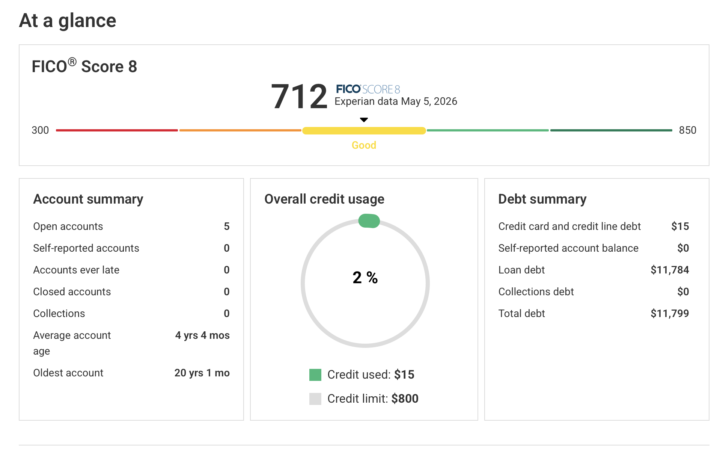Click the green Credit used legend square
Image resolution: width=720 pixels, height=450 pixels.
coord(315,375)
